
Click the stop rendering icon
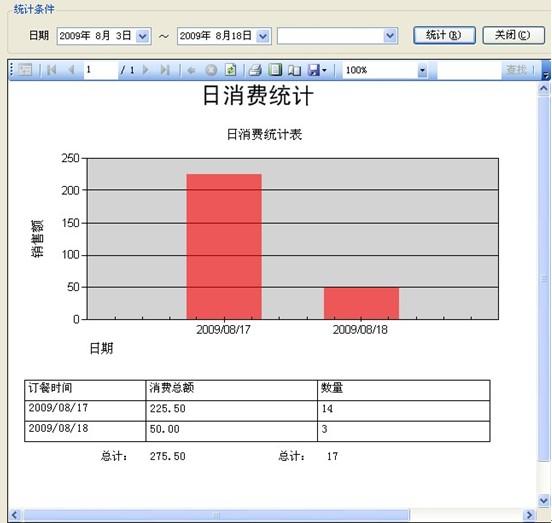coord(211,70)
